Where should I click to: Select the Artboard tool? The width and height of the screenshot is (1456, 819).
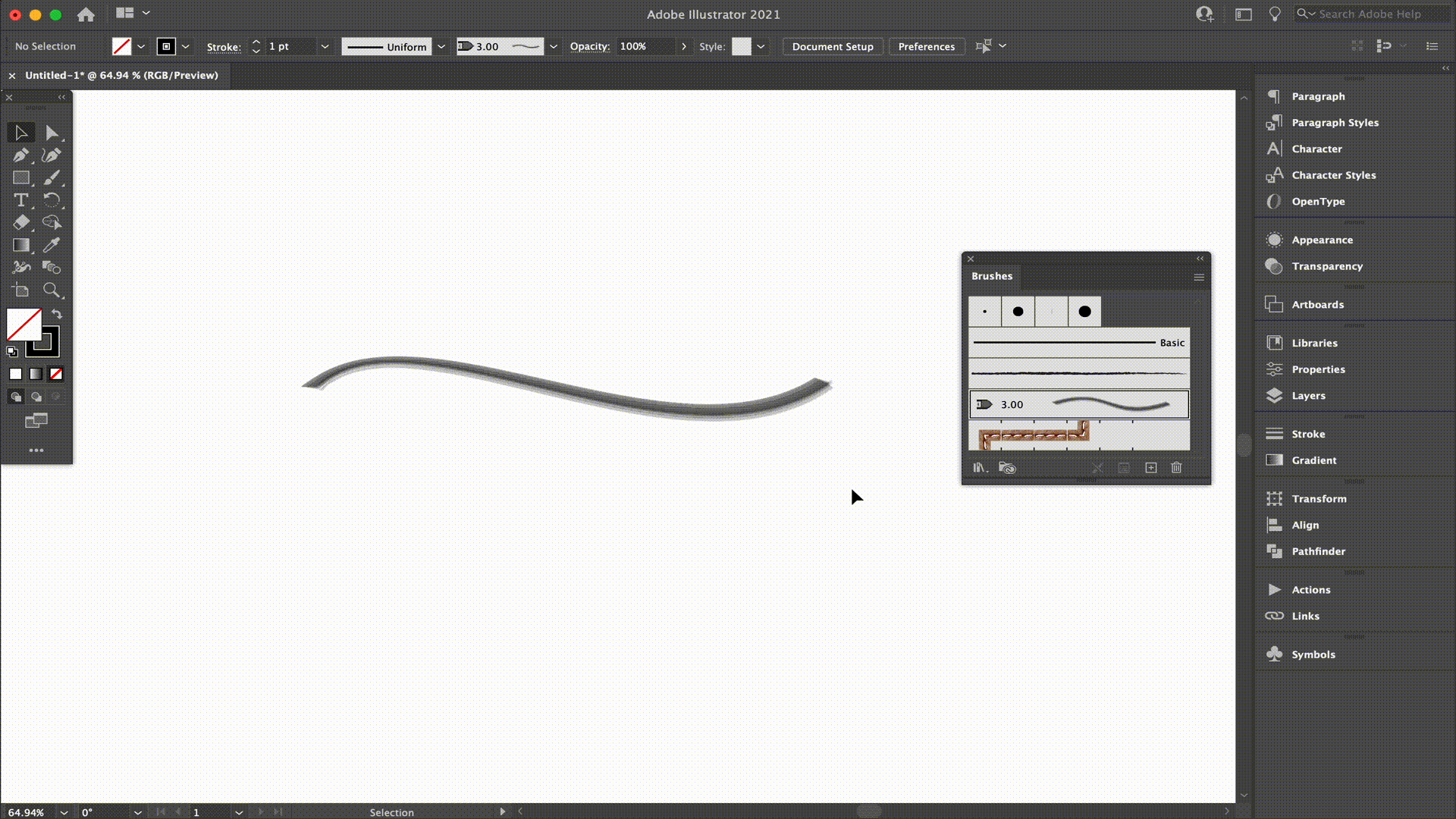[x=21, y=290]
